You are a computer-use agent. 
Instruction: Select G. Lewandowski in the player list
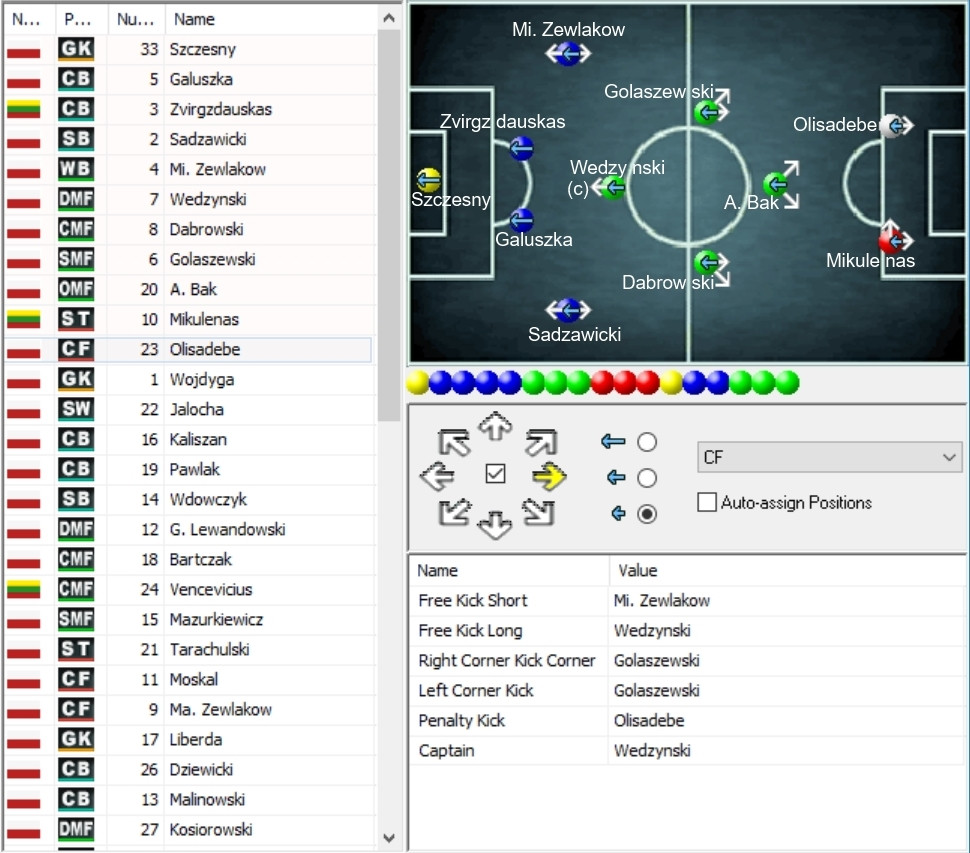point(189,529)
